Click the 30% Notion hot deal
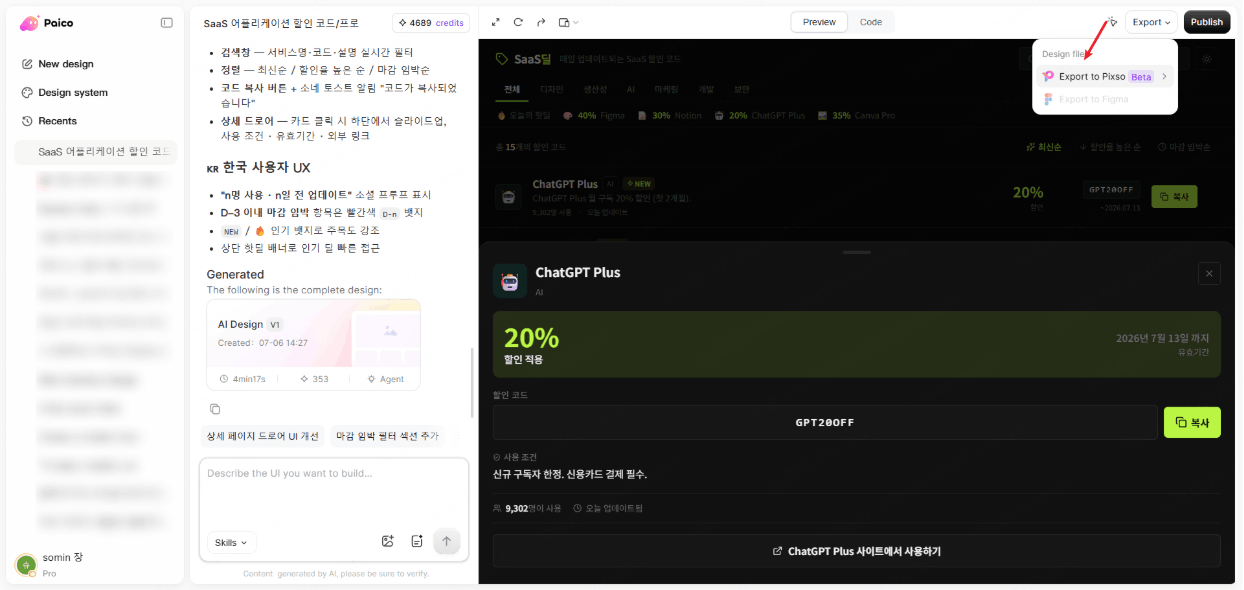 (669, 116)
